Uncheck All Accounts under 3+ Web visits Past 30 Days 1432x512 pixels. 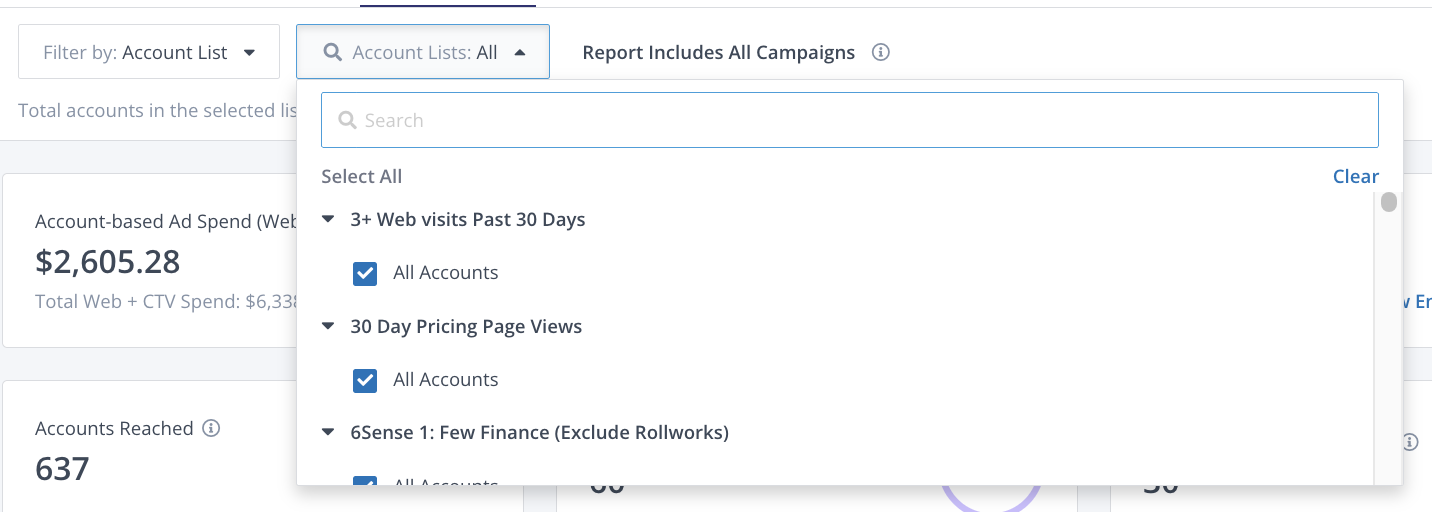click(365, 273)
